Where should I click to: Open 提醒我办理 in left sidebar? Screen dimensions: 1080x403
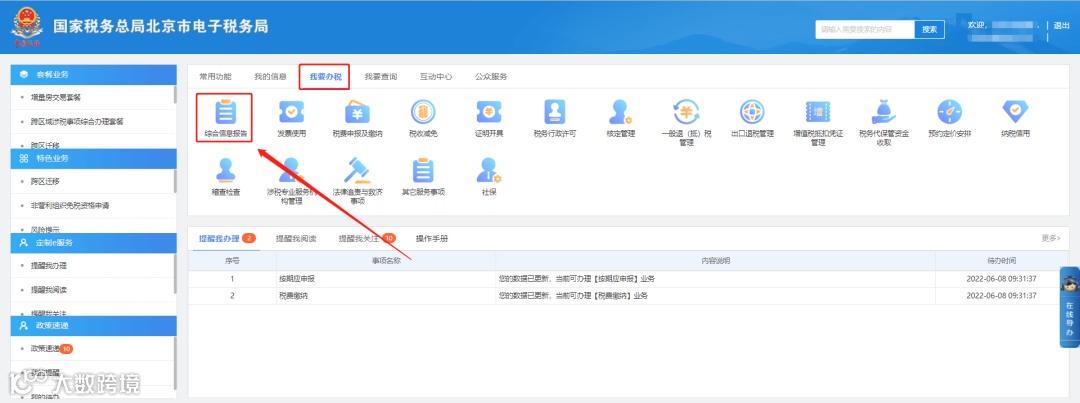click(48, 265)
